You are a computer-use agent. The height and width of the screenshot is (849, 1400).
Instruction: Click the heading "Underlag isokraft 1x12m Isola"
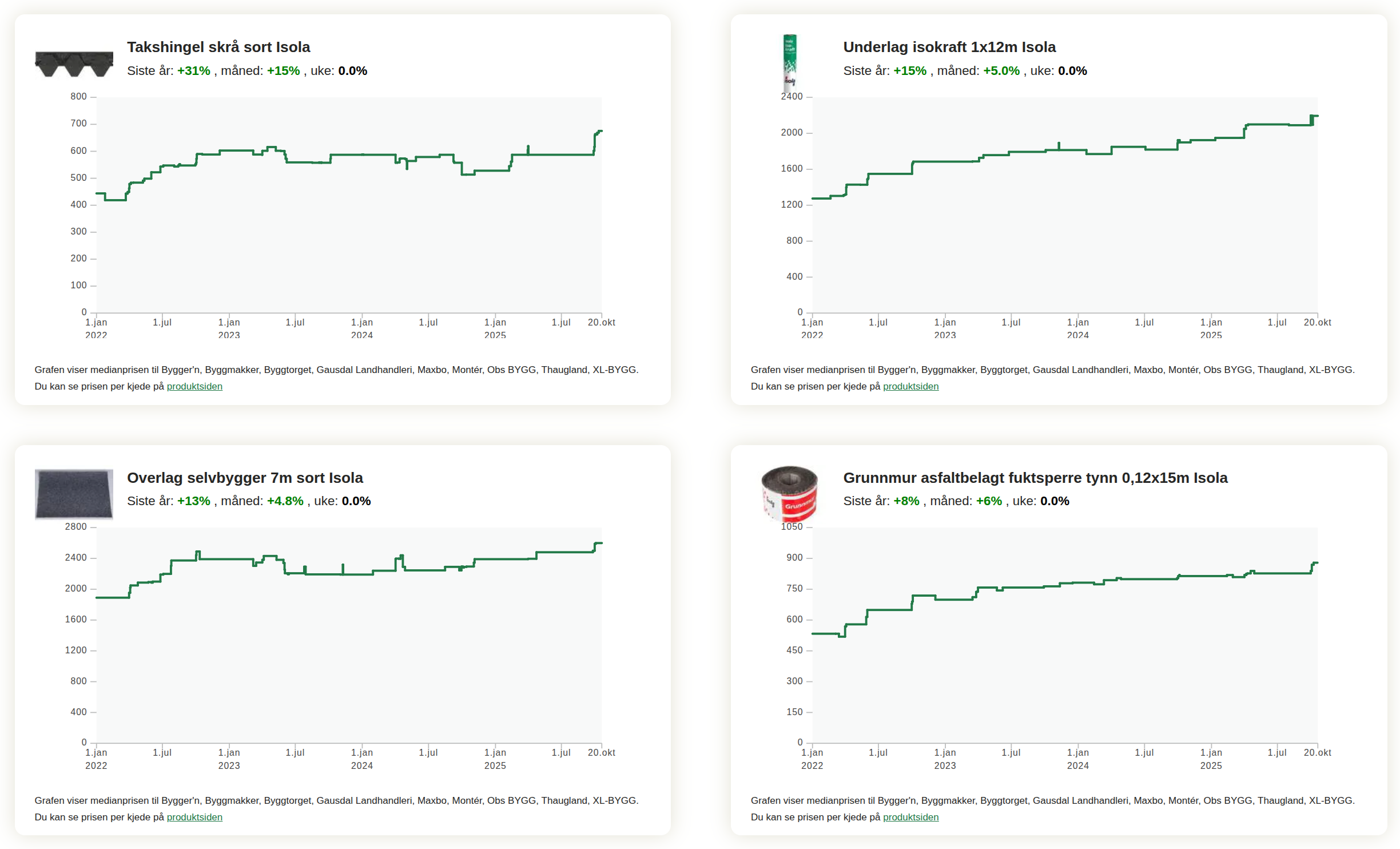click(949, 47)
